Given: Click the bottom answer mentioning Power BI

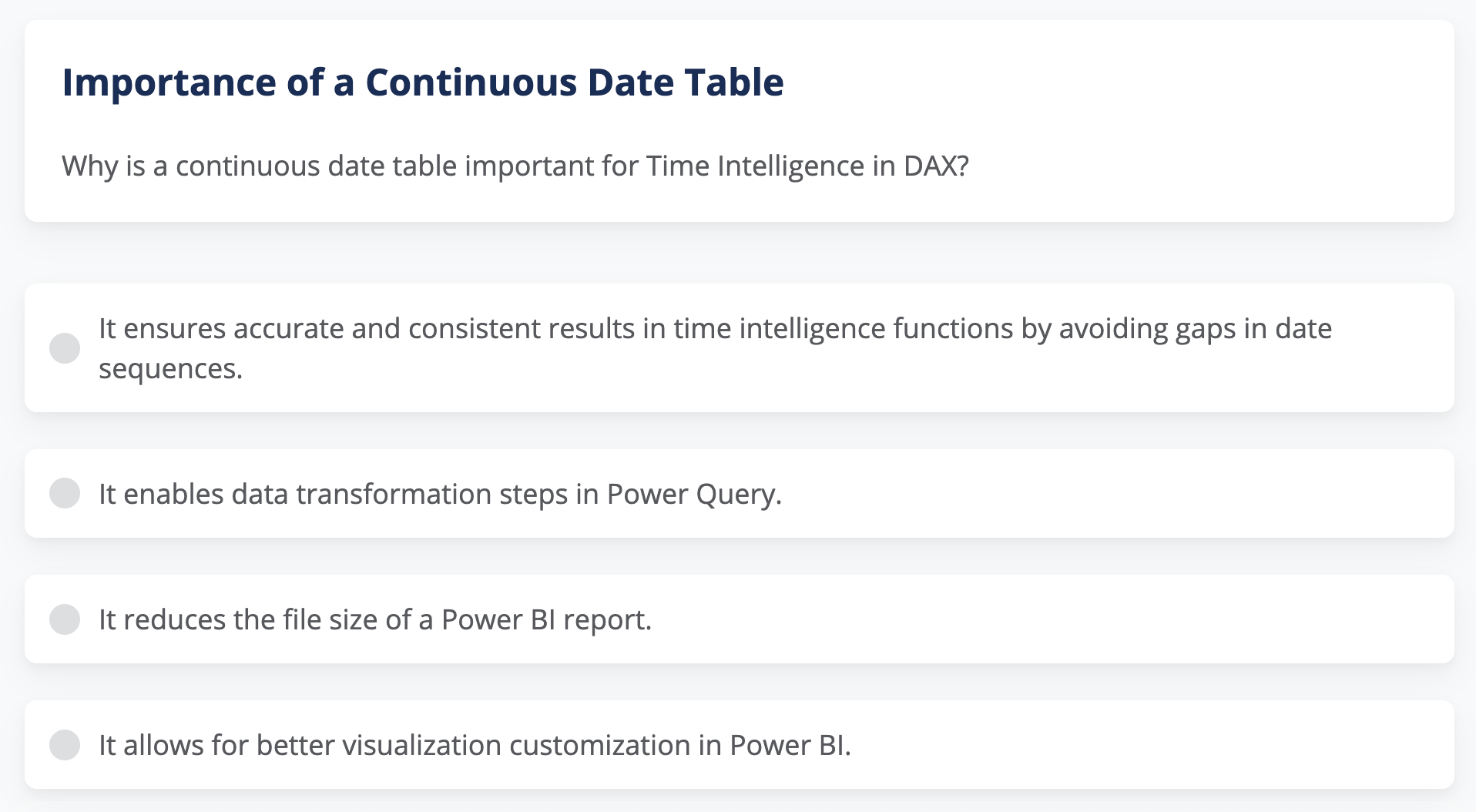Looking at the screenshot, I should [x=475, y=744].
